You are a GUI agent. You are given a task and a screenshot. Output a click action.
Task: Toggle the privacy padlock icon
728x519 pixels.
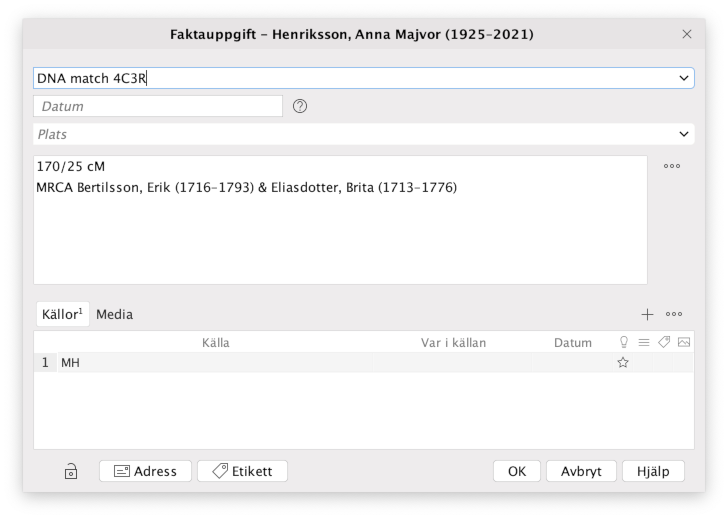coord(71,472)
